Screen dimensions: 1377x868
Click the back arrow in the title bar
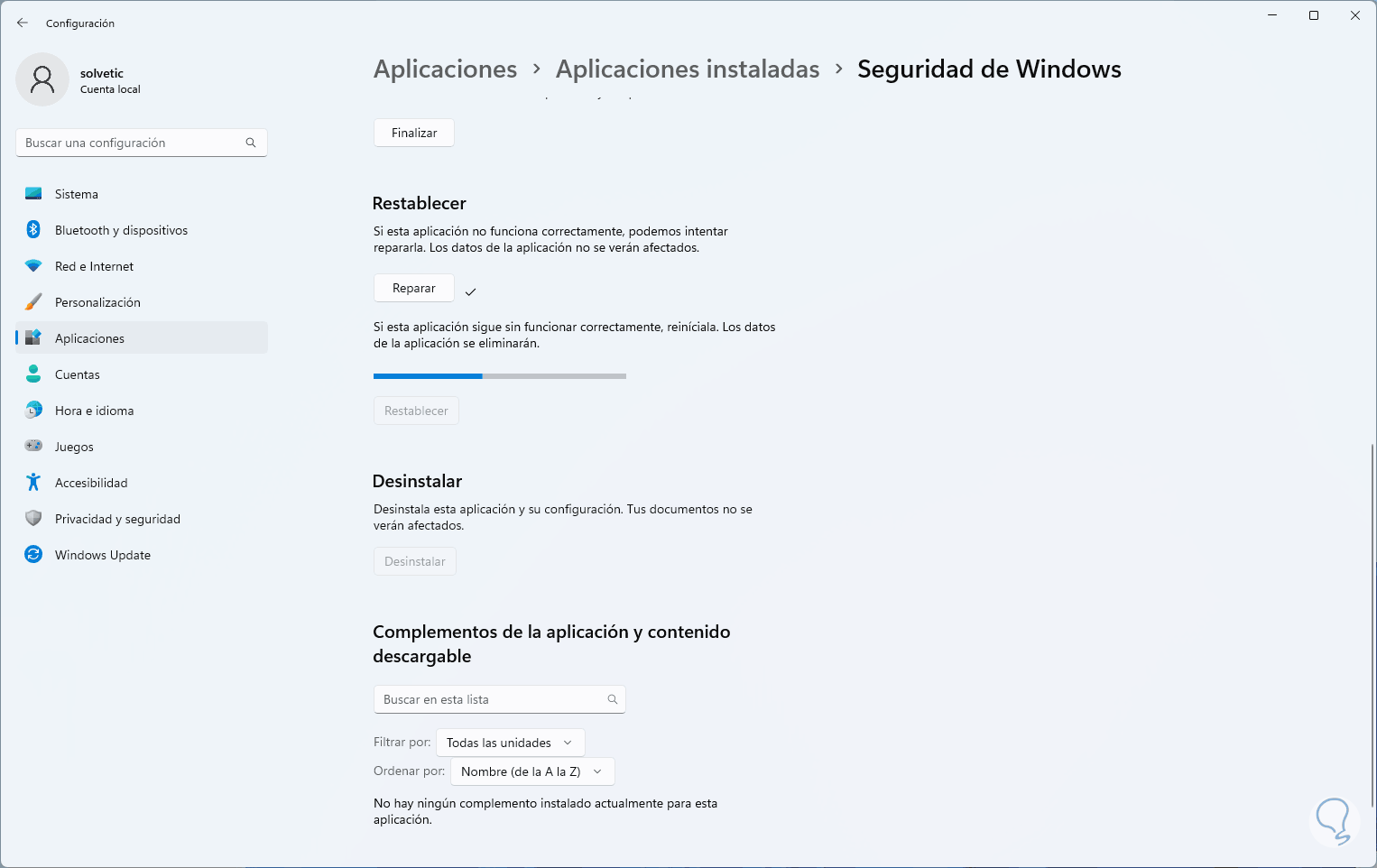pos(23,23)
